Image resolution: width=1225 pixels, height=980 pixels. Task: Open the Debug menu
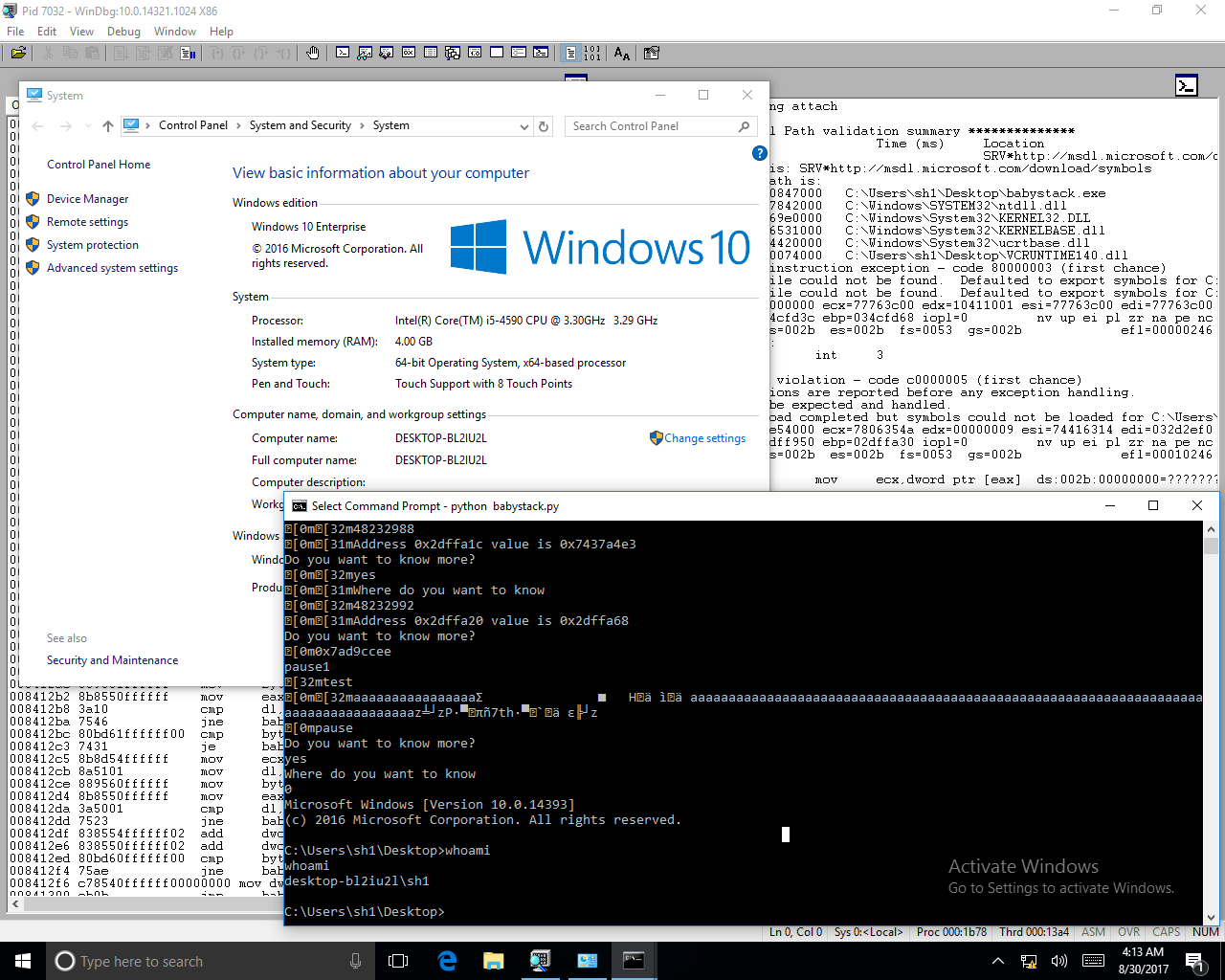coord(123,32)
